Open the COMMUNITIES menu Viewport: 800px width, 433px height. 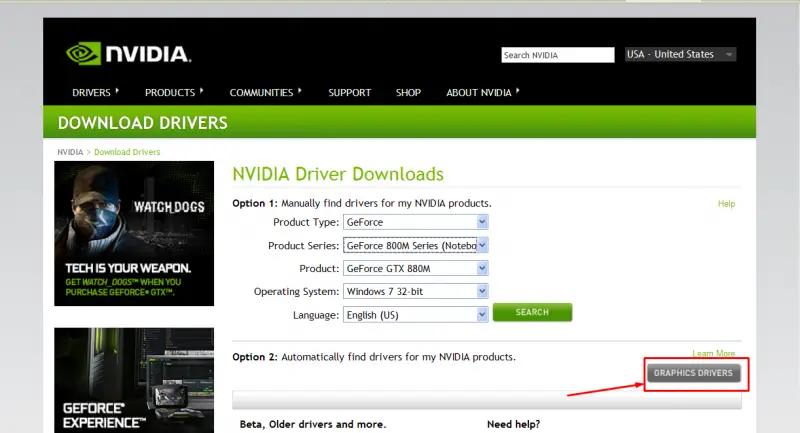pos(261,93)
